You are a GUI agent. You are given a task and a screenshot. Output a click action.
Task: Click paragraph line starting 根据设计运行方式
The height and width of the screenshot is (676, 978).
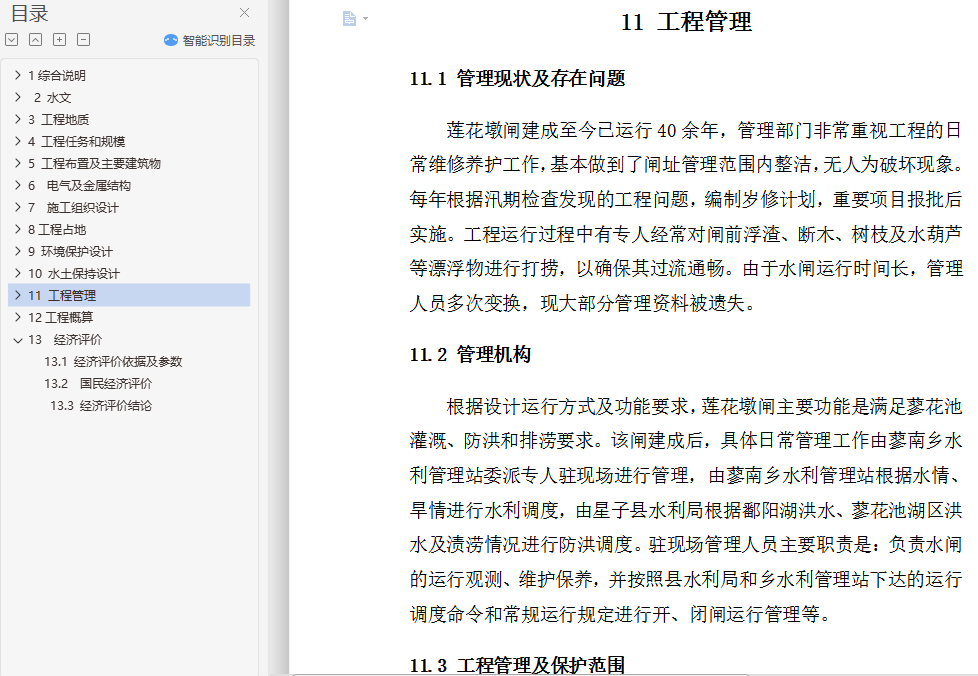704,407
